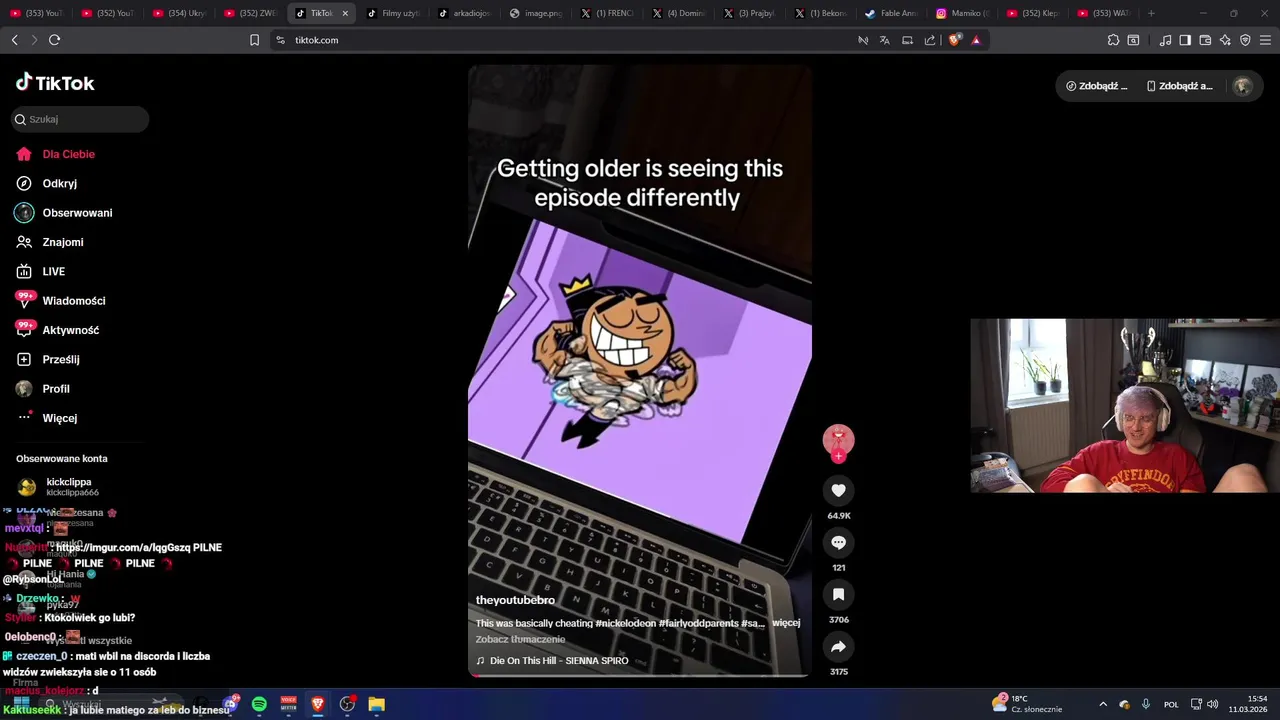Screen dimensions: 1280x720
Task: Switch to Fable Anm tab
Action: [892, 13]
